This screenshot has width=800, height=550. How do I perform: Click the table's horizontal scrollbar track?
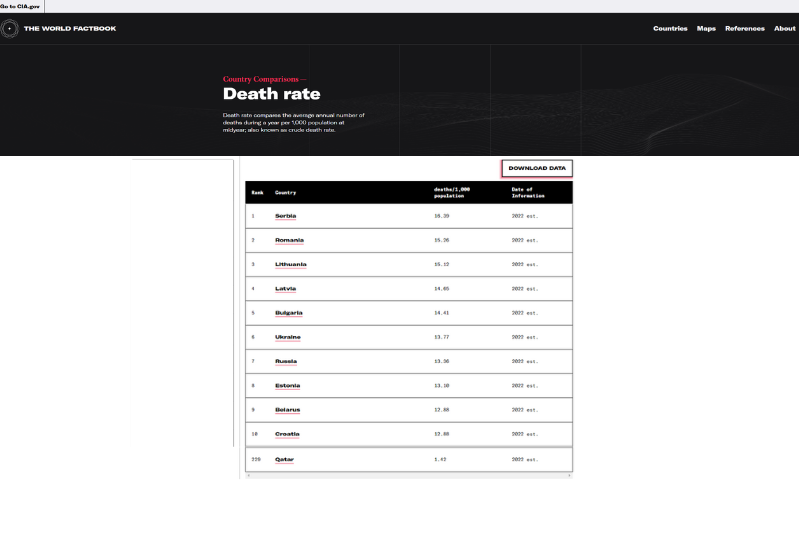(409, 476)
